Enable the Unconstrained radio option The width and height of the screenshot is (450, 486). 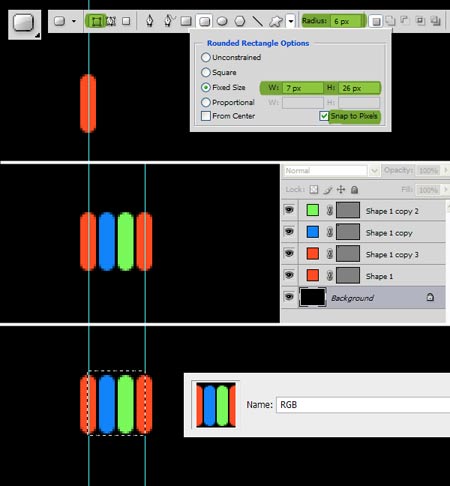coord(206,57)
